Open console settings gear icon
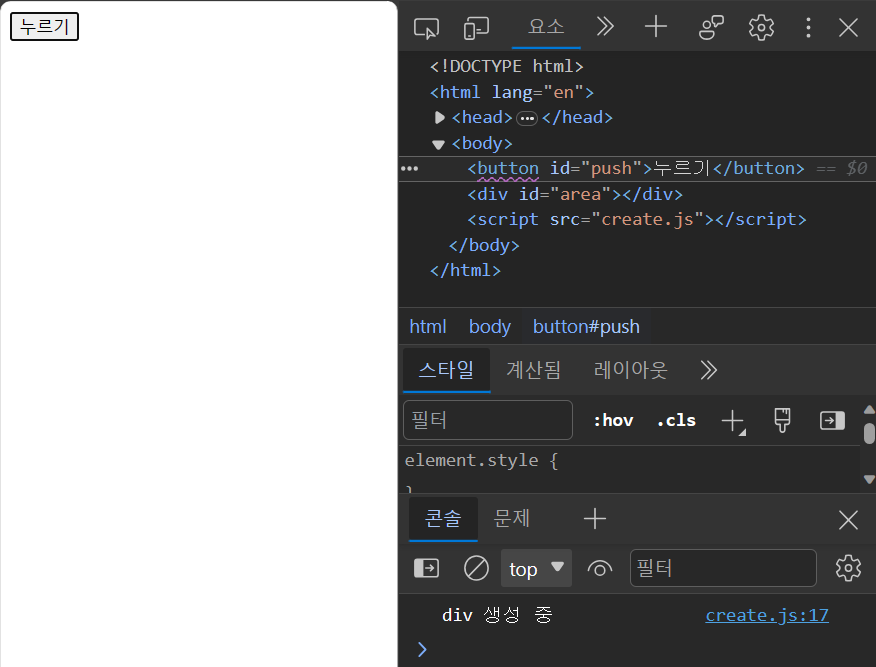 (x=848, y=569)
